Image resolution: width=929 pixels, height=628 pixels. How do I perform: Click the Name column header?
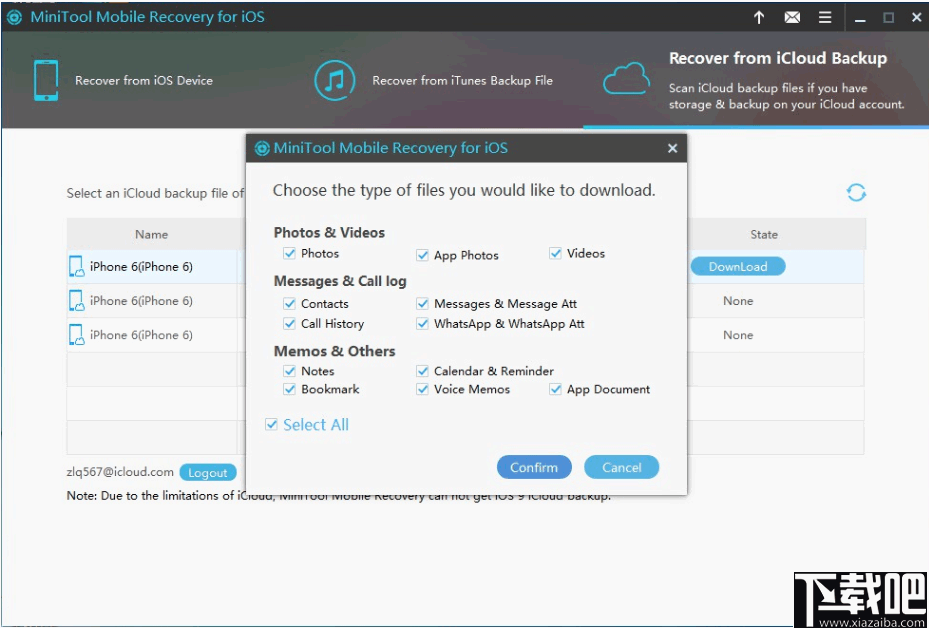pos(152,235)
